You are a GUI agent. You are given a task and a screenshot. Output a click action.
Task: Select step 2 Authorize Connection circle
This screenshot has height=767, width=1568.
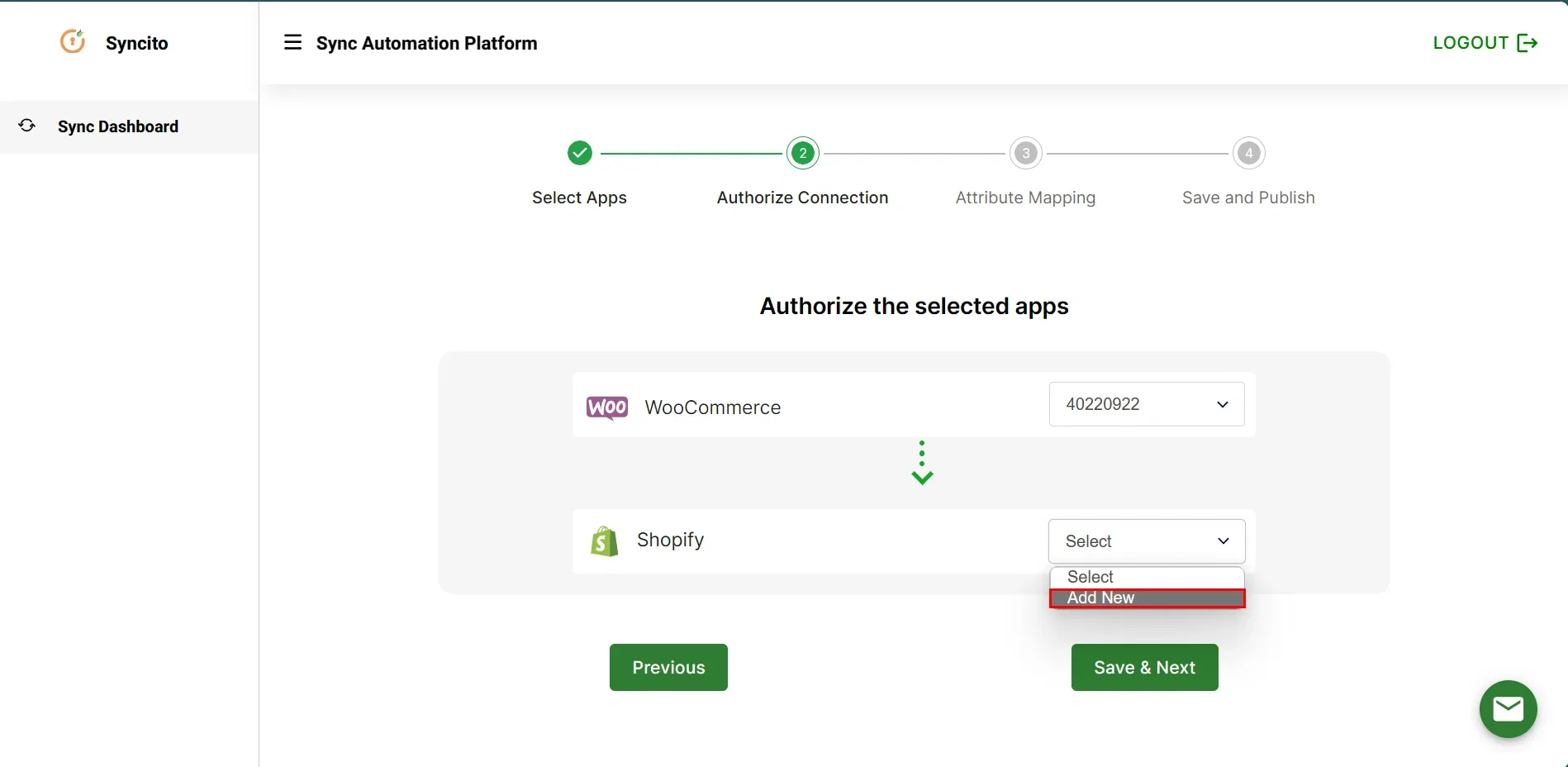click(802, 153)
